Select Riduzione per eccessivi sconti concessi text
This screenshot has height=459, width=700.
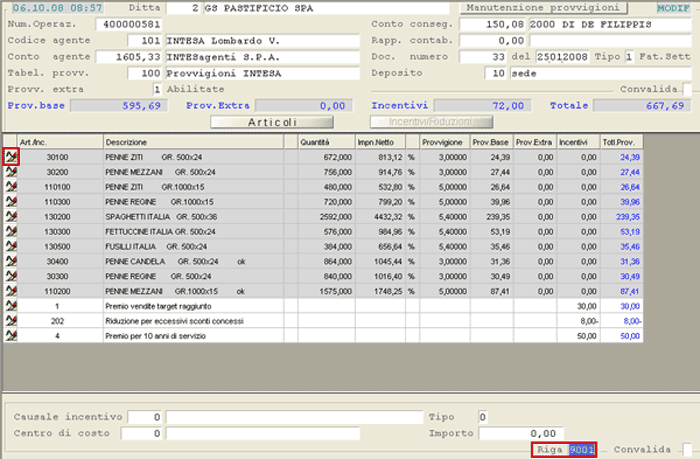click(x=175, y=321)
